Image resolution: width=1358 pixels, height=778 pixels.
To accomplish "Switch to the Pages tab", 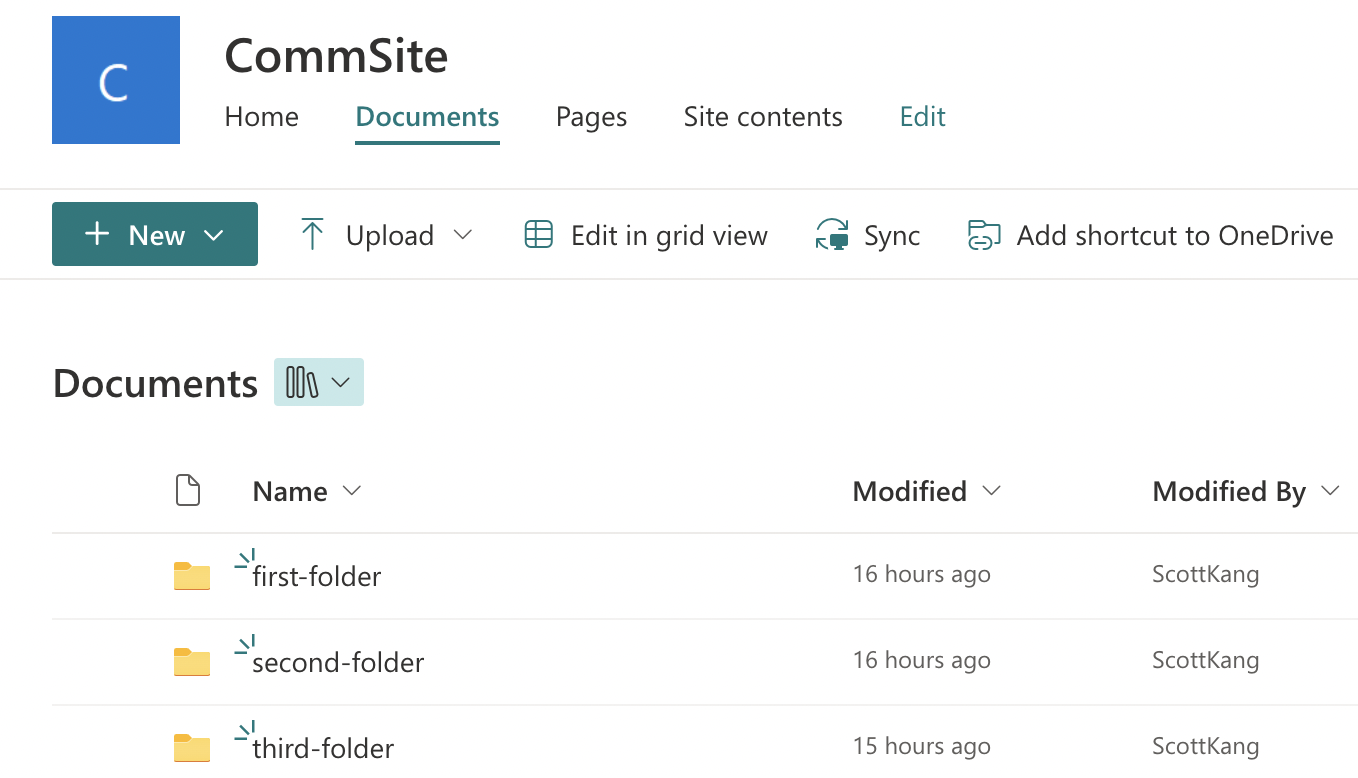I will (x=591, y=117).
